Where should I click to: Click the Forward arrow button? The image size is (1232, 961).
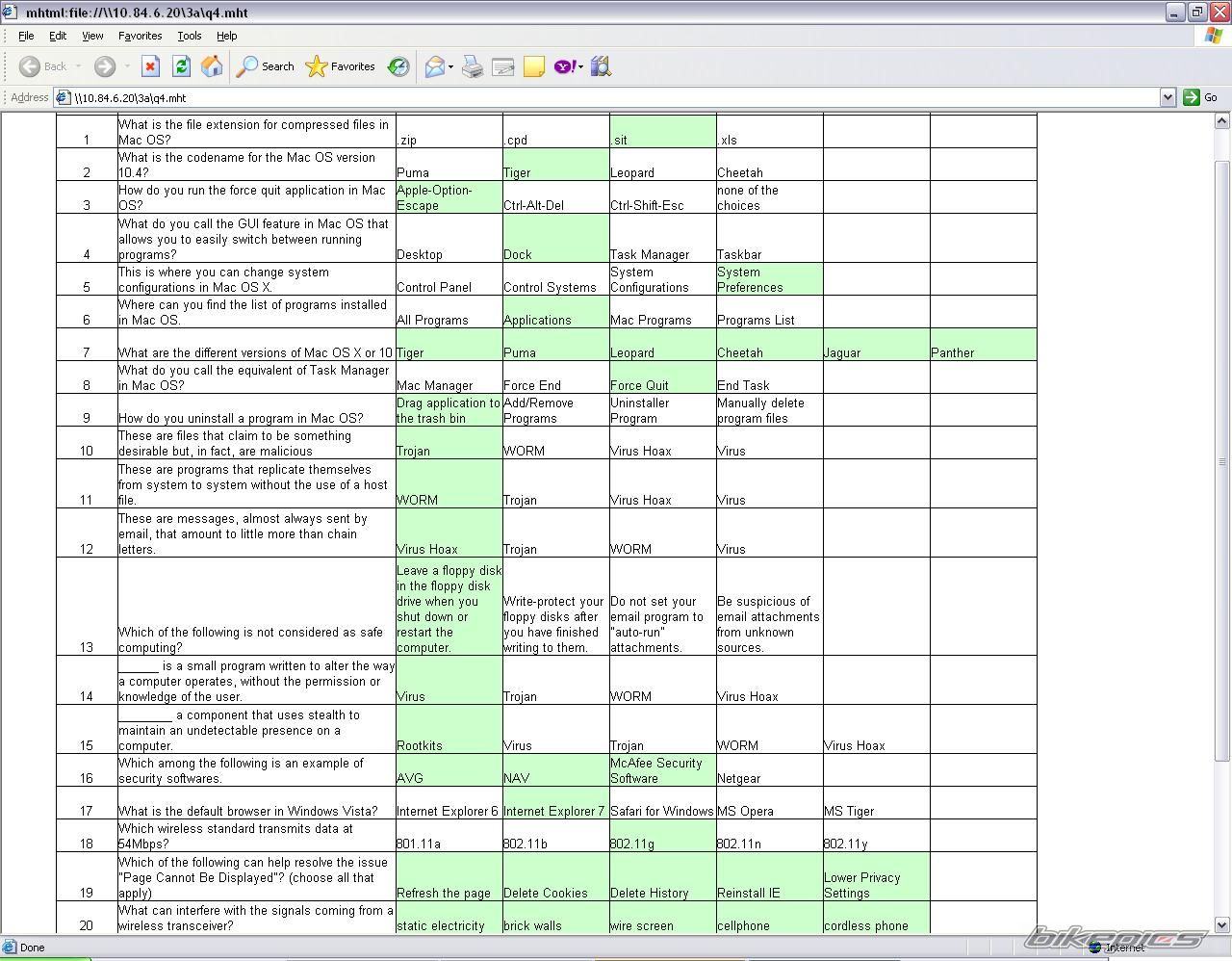point(105,66)
